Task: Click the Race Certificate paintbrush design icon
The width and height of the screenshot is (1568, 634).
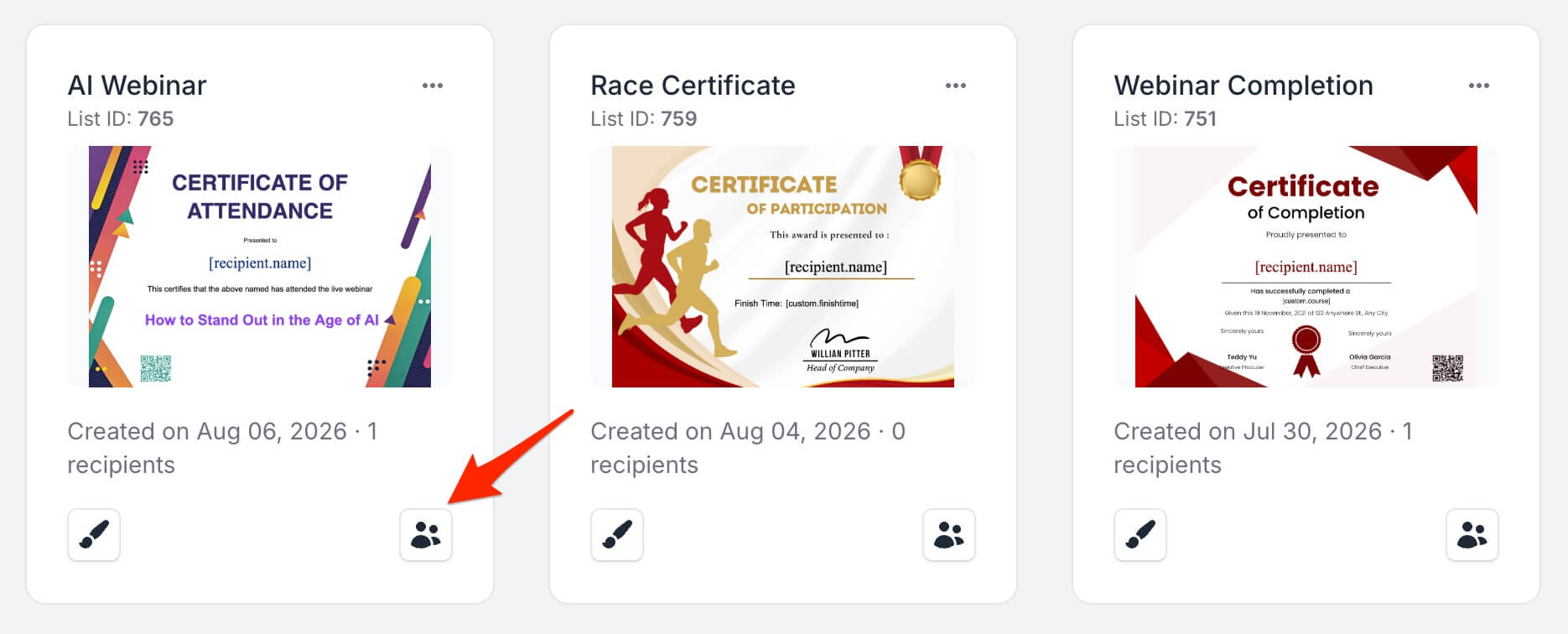Action: tap(617, 534)
